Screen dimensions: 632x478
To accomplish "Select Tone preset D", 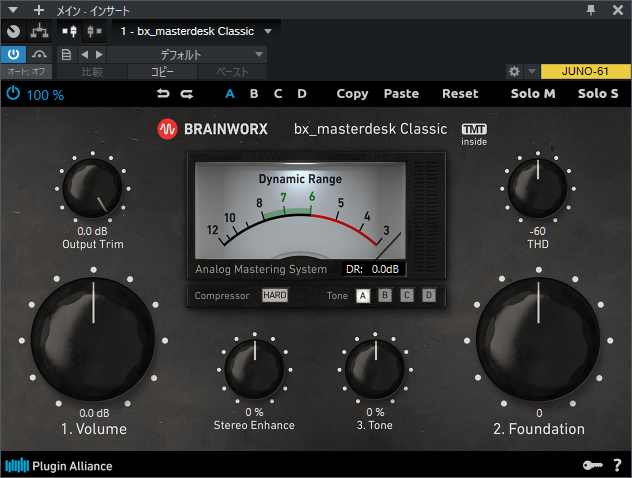I will [x=429, y=296].
